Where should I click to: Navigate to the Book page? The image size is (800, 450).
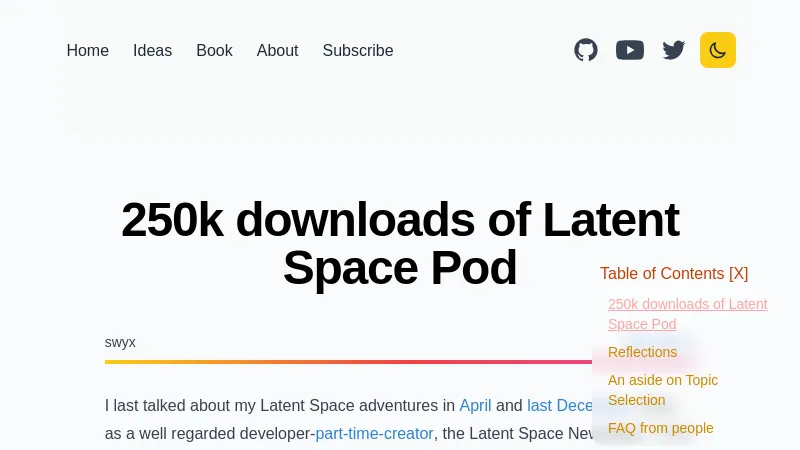[x=214, y=50]
